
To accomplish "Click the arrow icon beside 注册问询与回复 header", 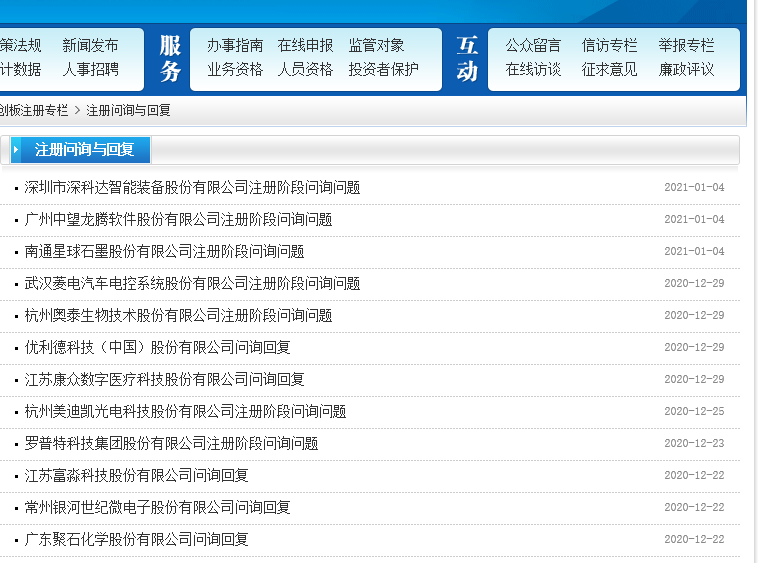I will click(x=16, y=150).
